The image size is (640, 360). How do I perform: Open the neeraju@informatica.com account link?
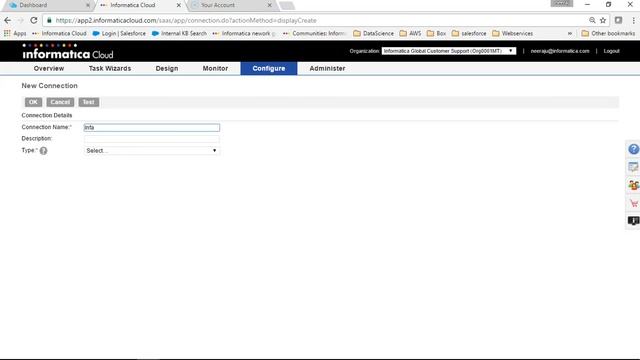coord(560,51)
